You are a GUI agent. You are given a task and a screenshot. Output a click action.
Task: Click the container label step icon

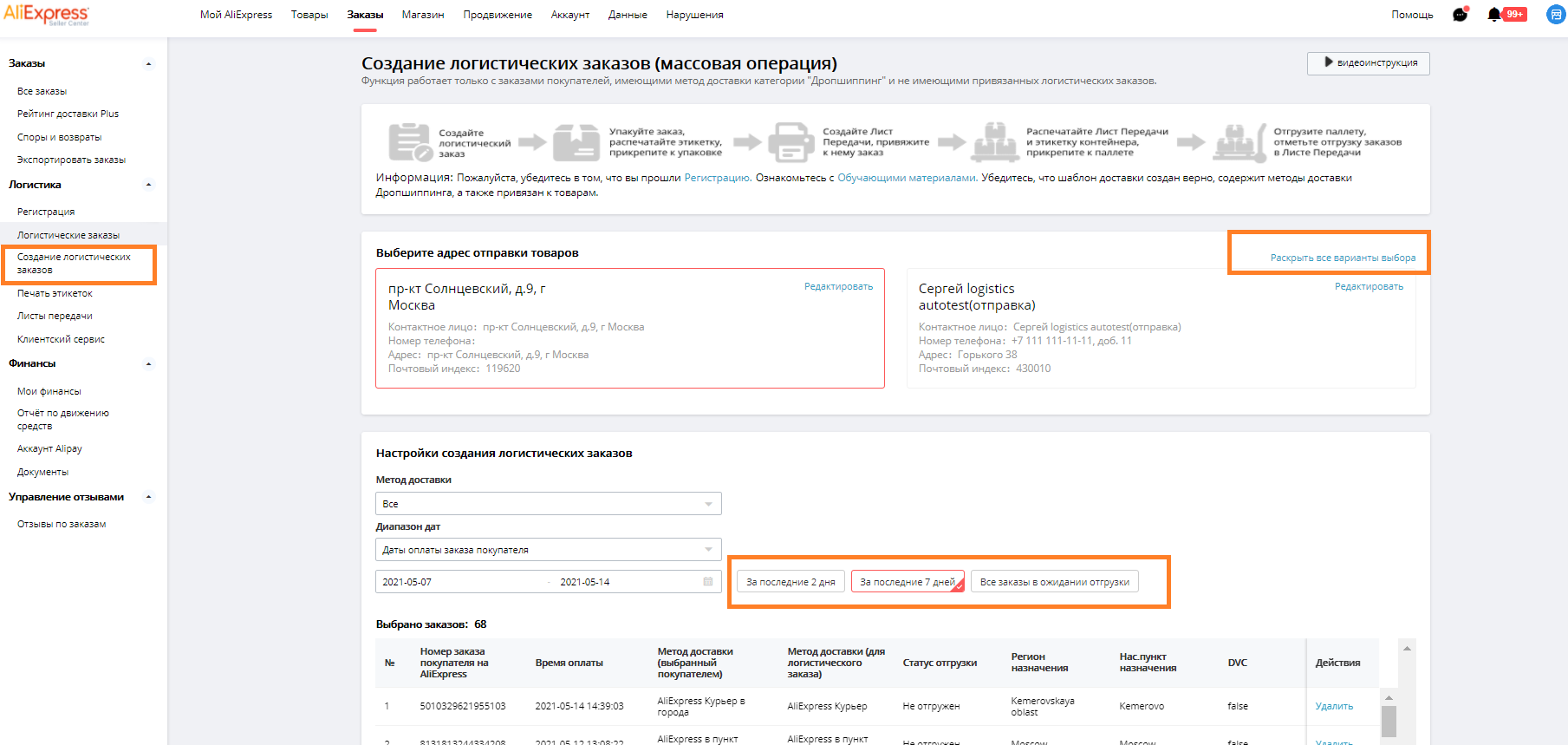tap(995, 142)
